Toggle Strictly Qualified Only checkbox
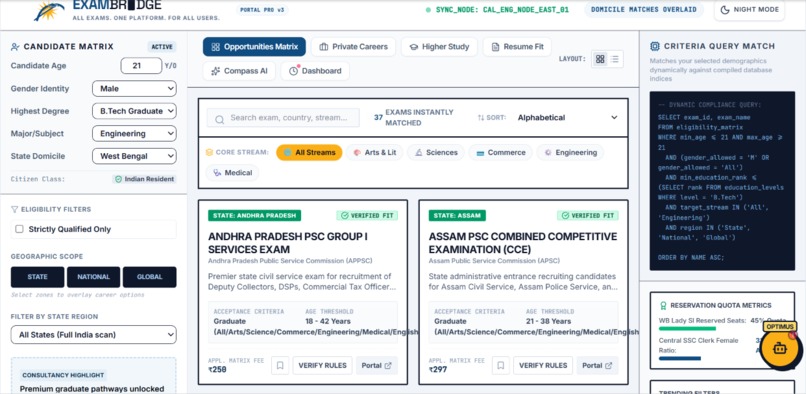Screen dimensions: 806x394 tap(20, 229)
